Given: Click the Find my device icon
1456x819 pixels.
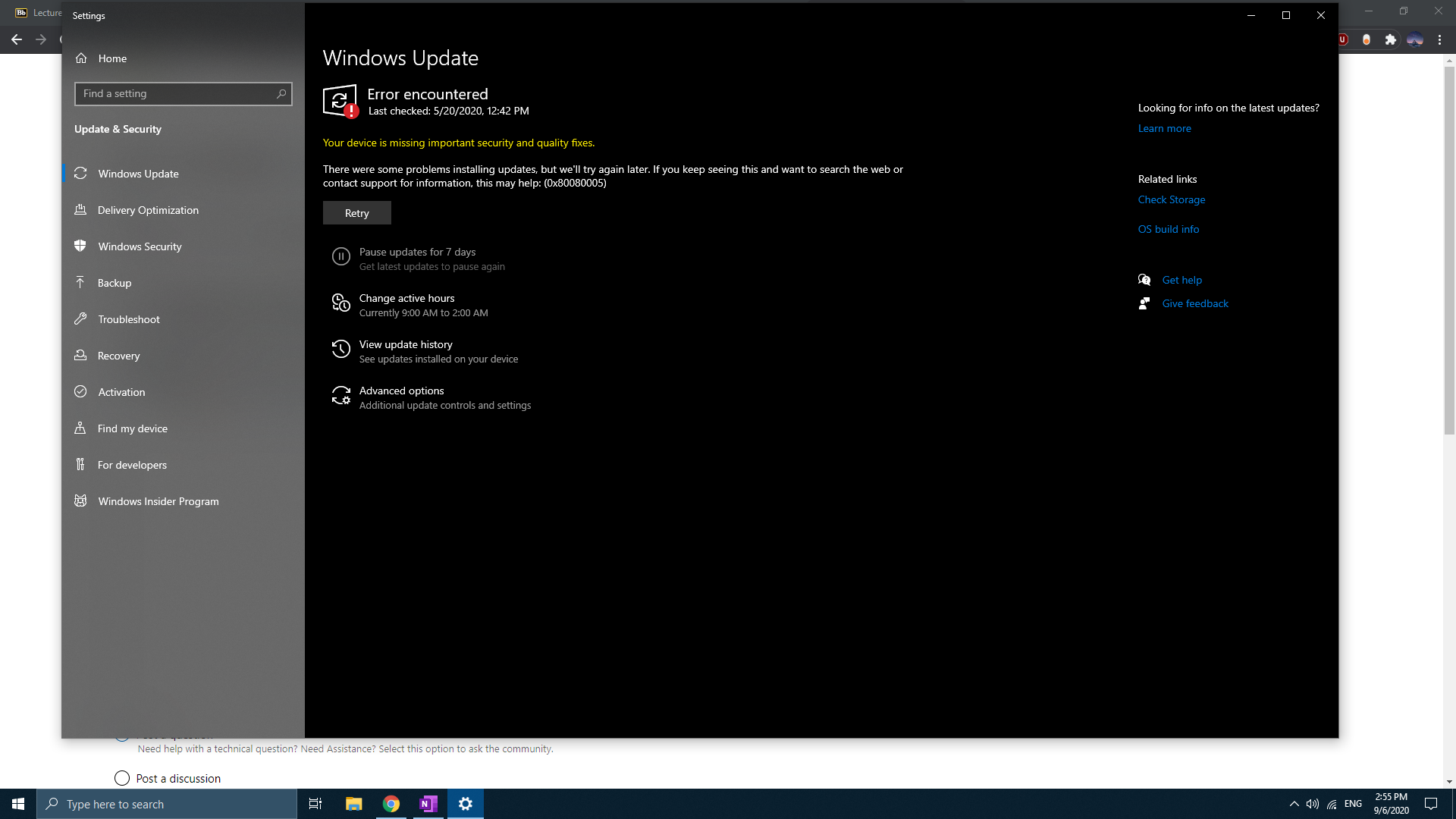Looking at the screenshot, I should click(80, 428).
